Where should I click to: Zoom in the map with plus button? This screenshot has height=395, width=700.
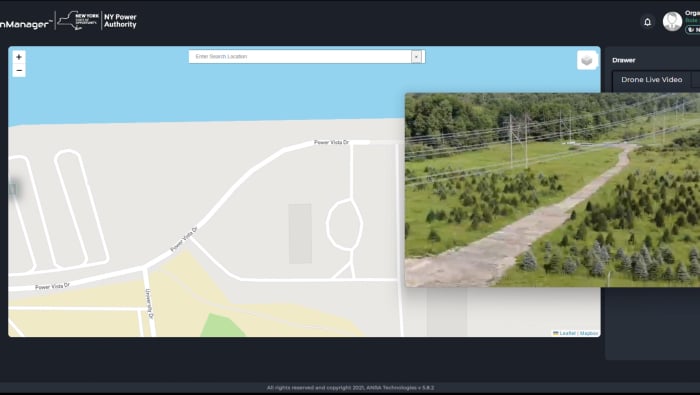[x=19, y=57]
